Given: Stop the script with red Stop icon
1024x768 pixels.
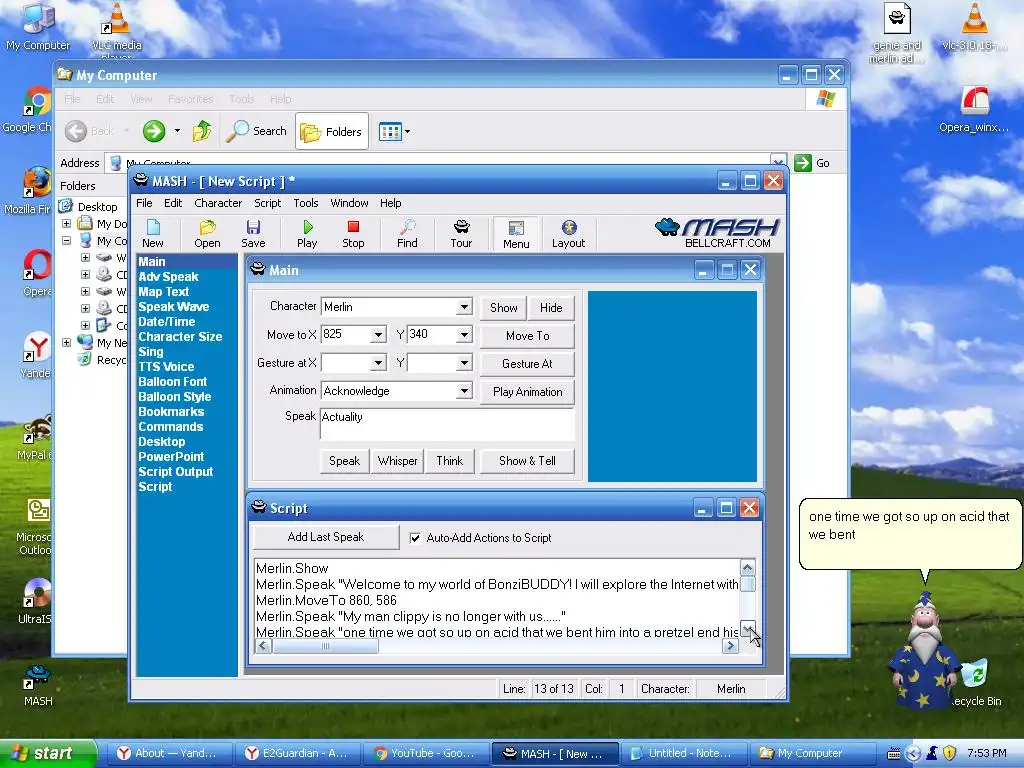Looking at the screenshot, I should click(x=353, y=234).
